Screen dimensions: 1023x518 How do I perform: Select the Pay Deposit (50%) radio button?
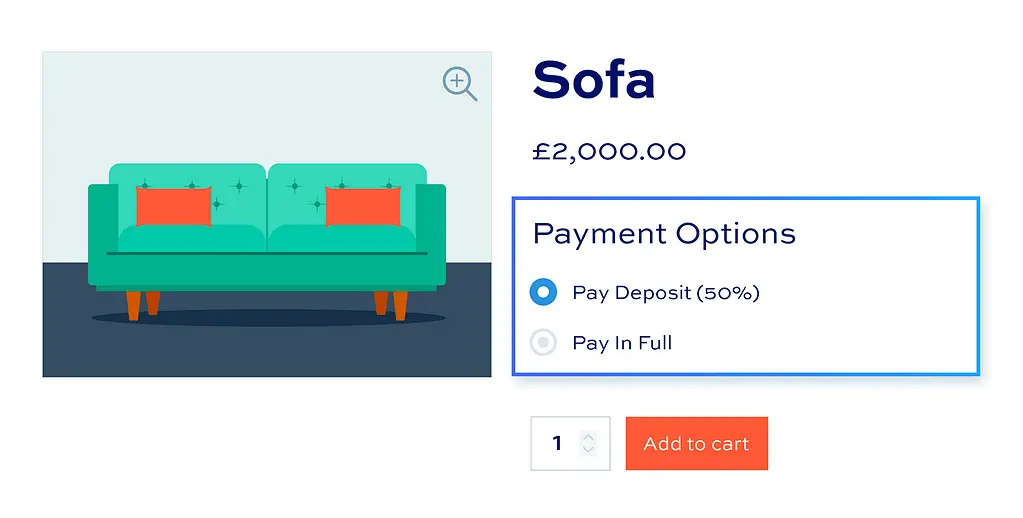coord(543,292)
